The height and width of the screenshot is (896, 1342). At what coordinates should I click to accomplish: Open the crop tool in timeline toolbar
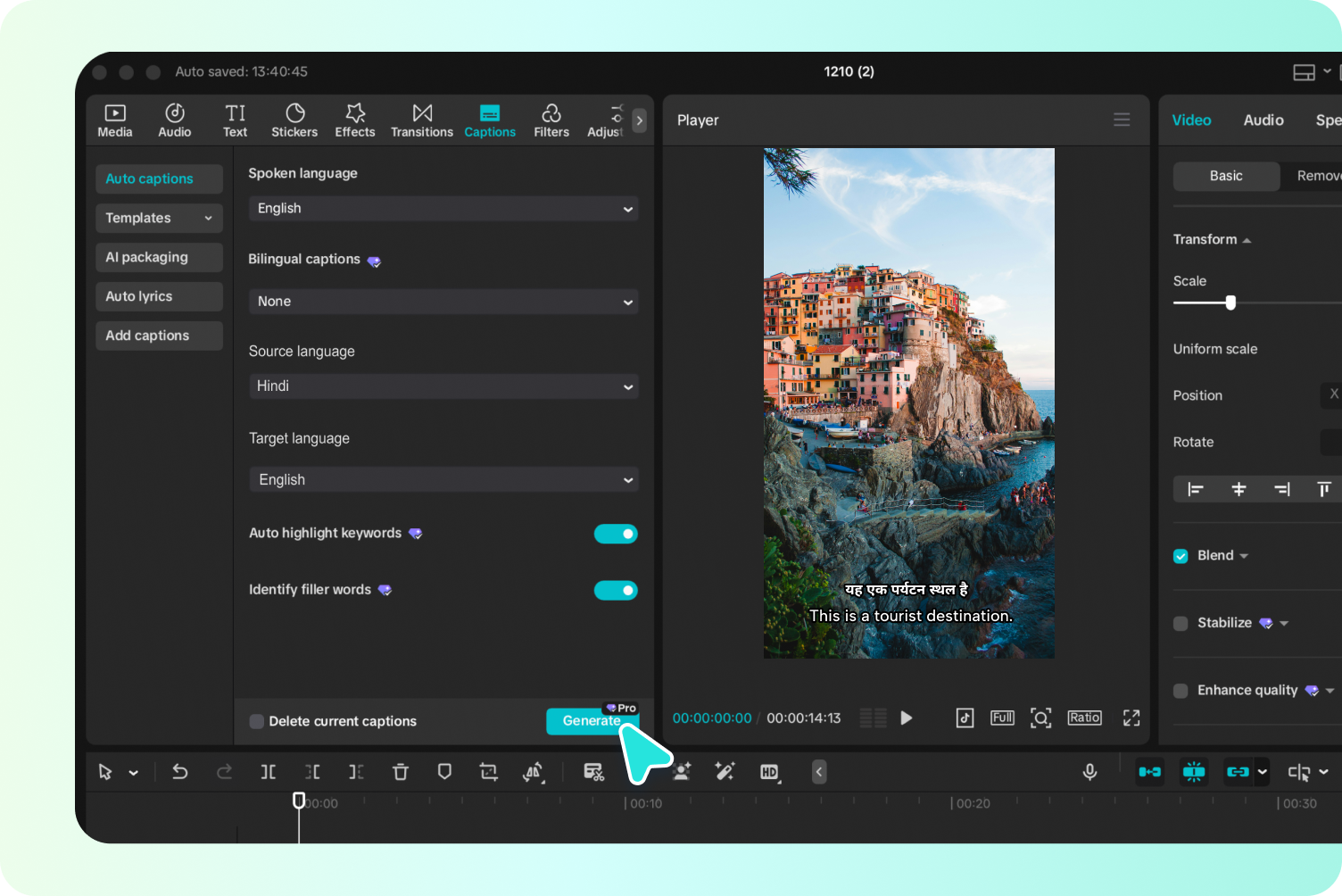488,772
